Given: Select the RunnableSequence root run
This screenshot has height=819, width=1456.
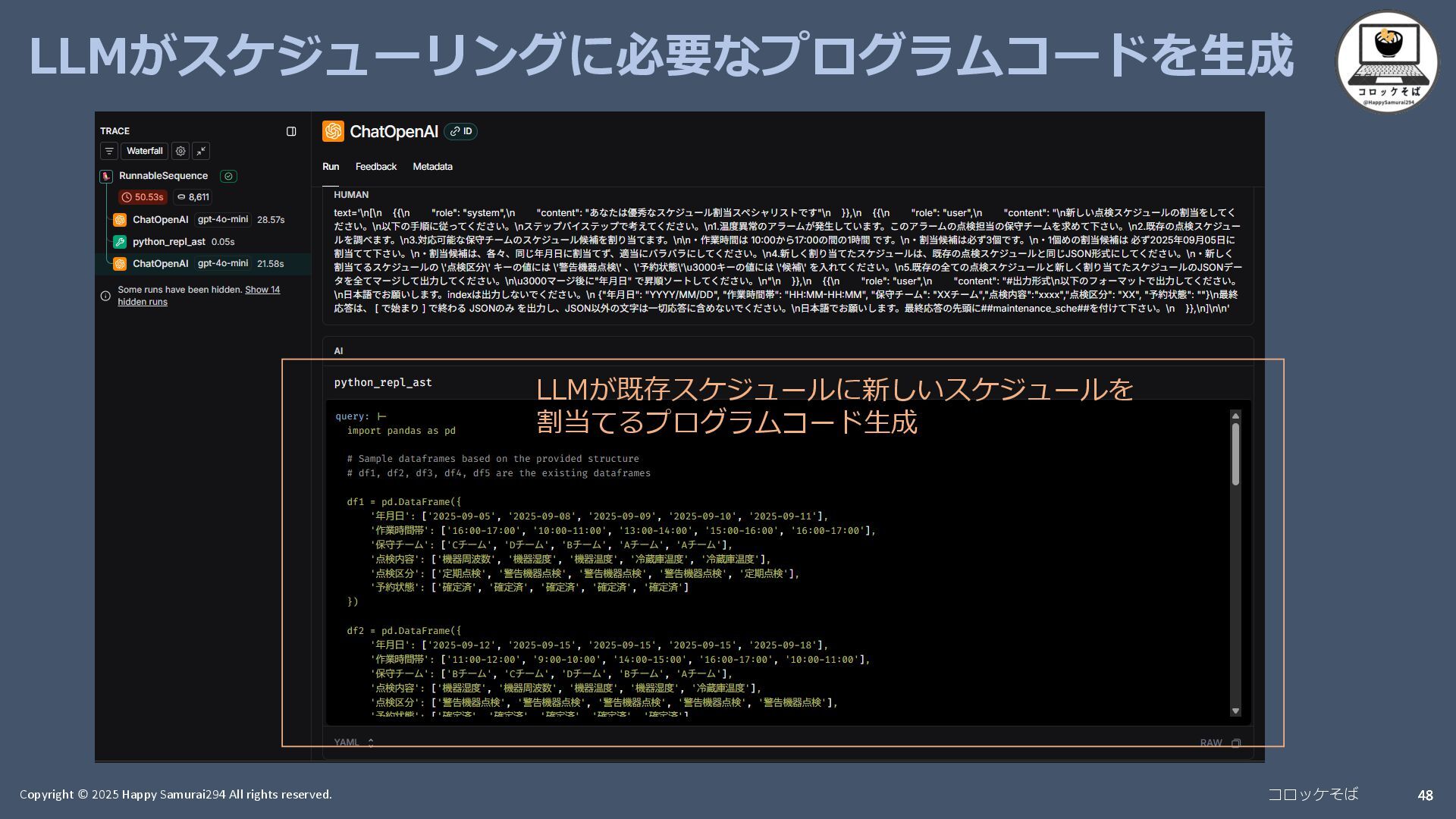Looking at the screenshot, I should [x=163, y=176].
